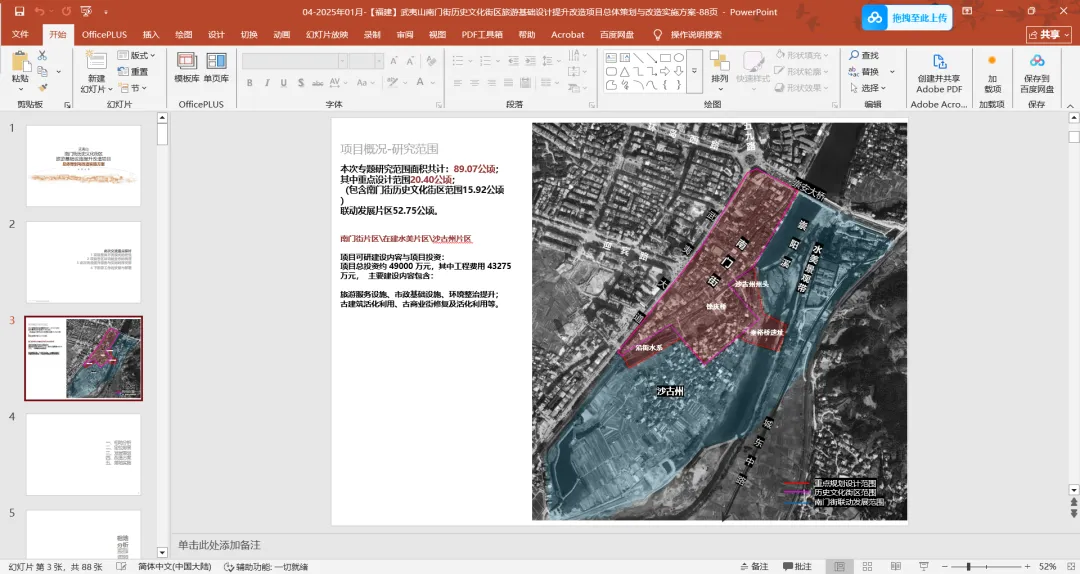Open the 幻灯片放映 (Slide Show) tab
Viewport: 1080px width, 574px height.
click(327, 34)
